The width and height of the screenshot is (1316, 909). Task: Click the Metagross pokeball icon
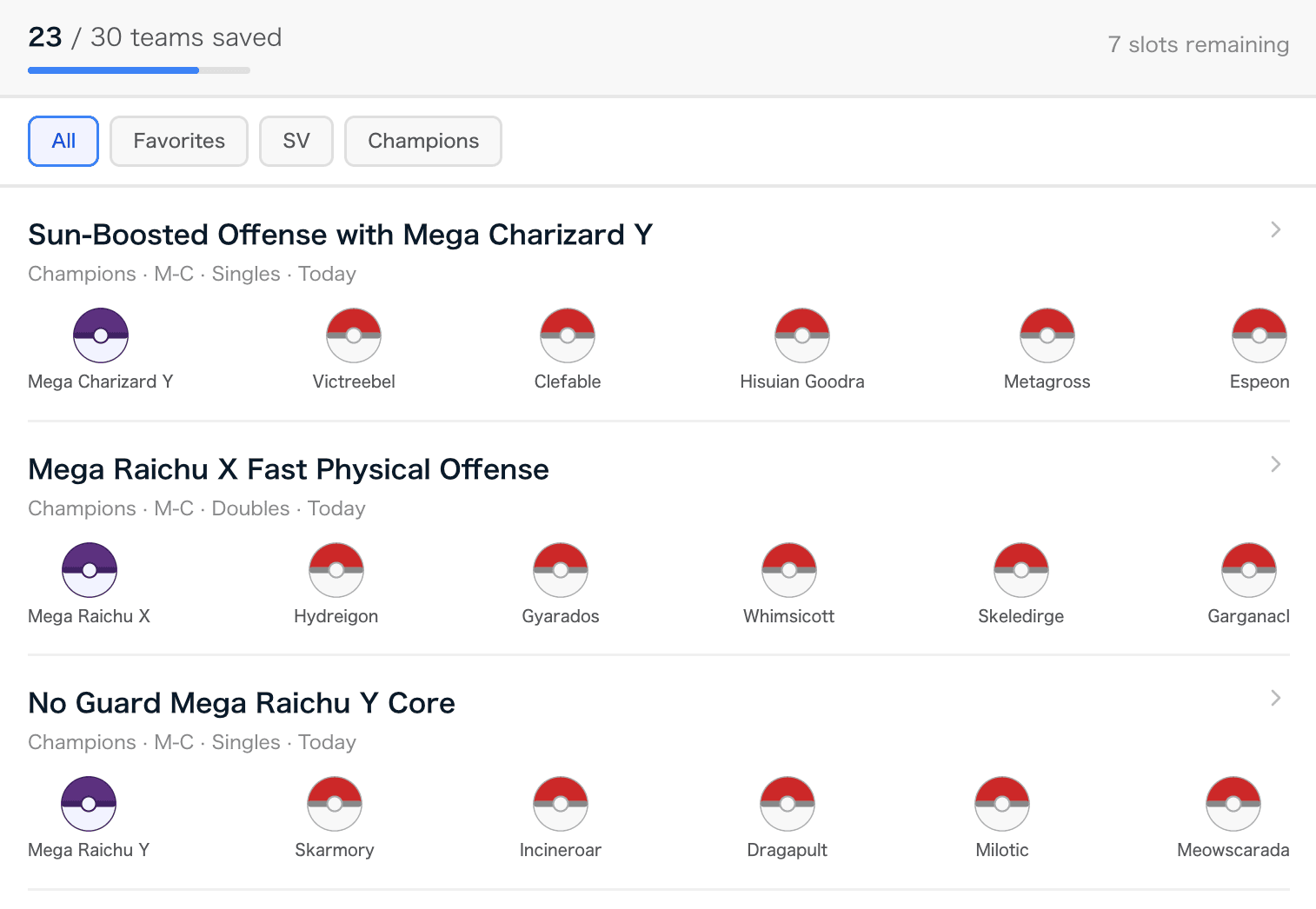point(1047,335)
